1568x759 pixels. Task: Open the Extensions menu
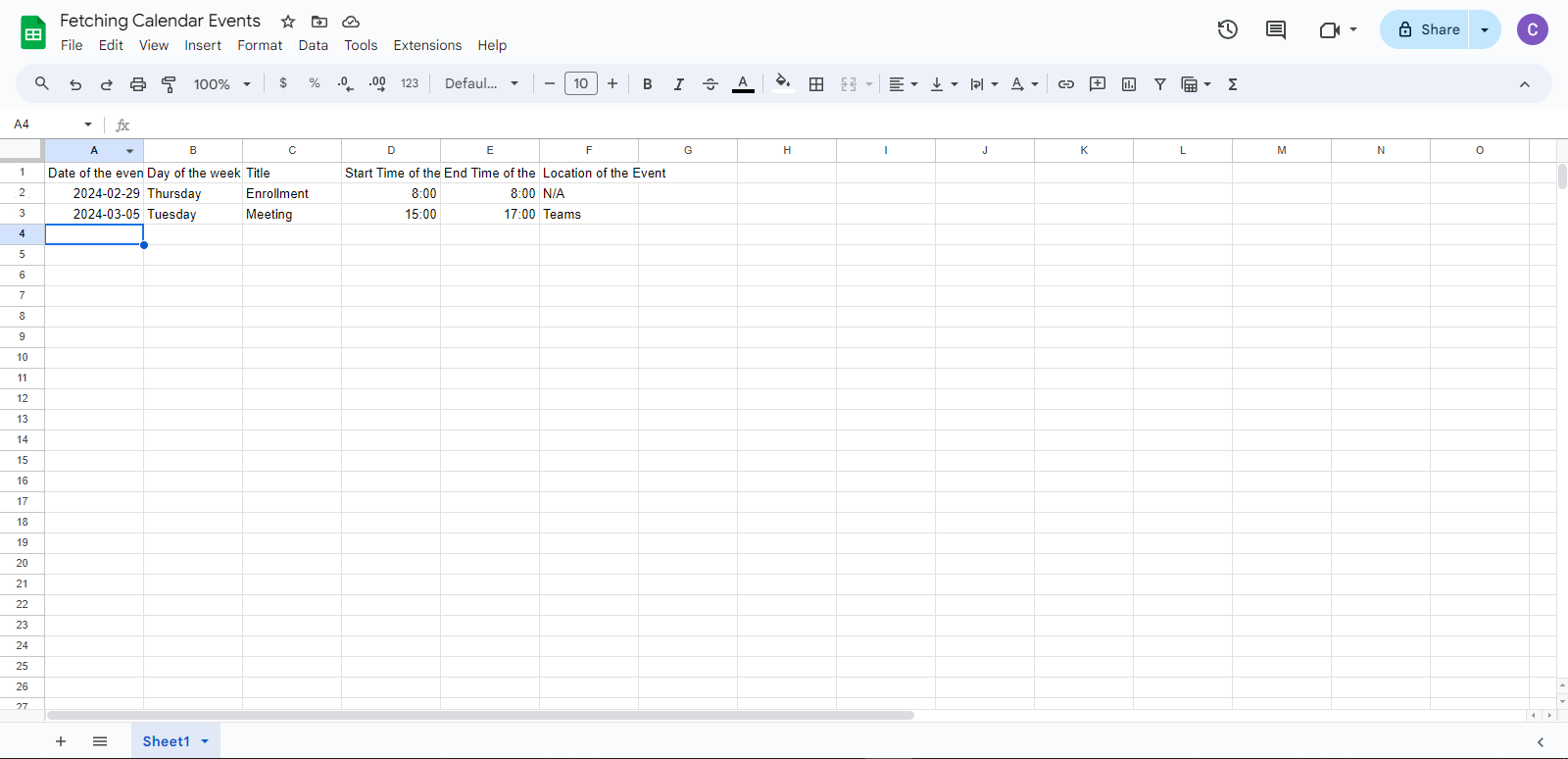[427, 45]
